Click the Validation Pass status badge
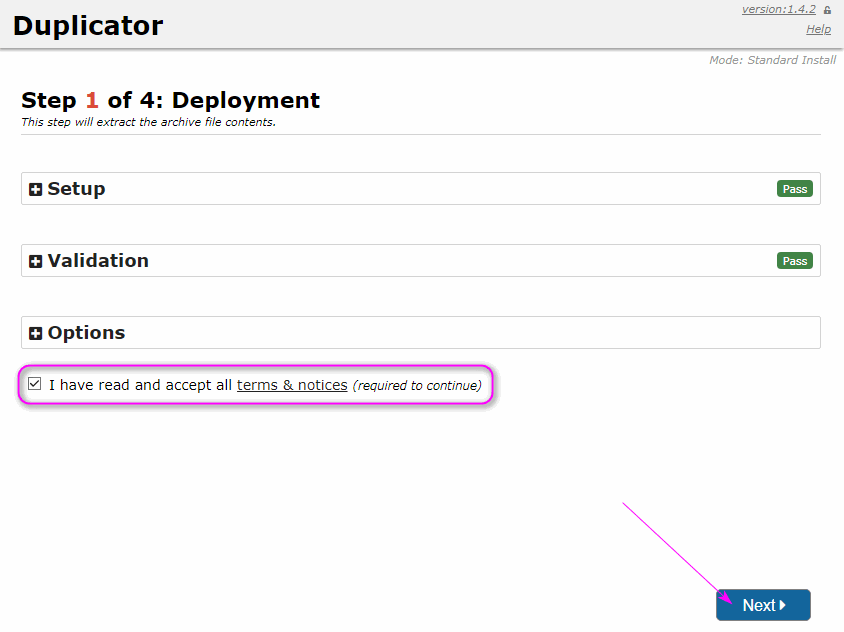 point(795,261)
